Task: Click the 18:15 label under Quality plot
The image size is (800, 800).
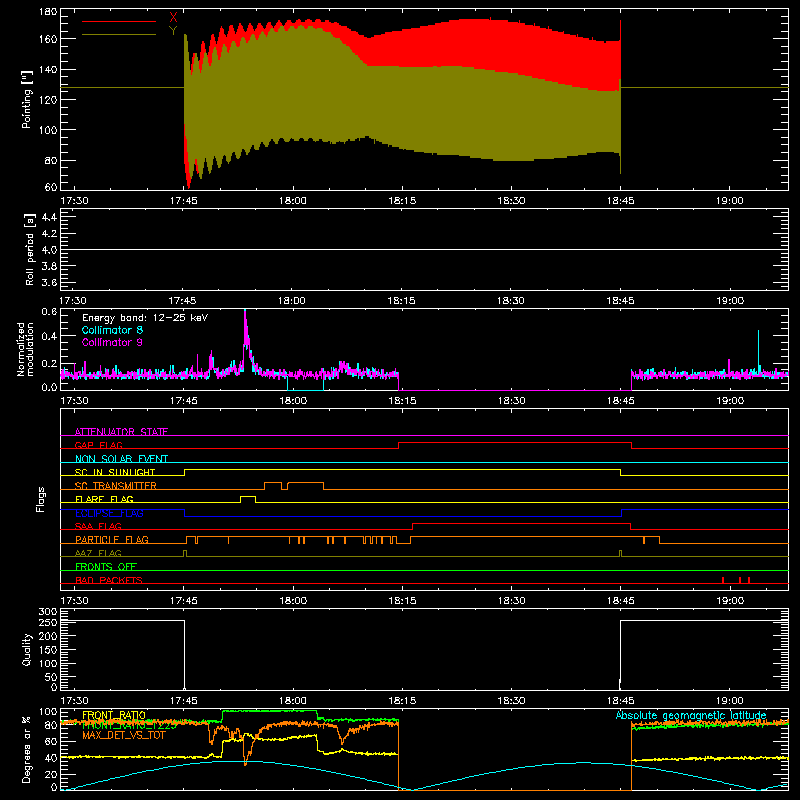Action: click(402, 701)
